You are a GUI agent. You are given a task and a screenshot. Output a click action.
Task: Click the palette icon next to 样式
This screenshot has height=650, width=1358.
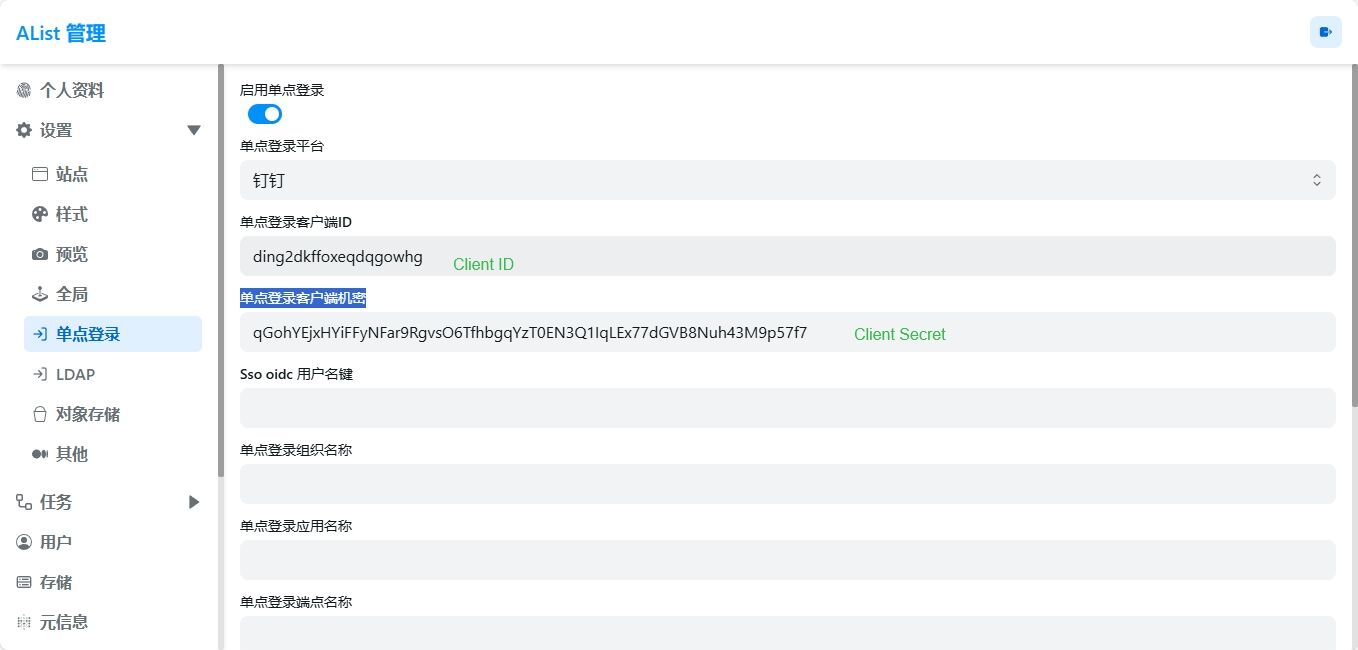(x=40, y=215)
